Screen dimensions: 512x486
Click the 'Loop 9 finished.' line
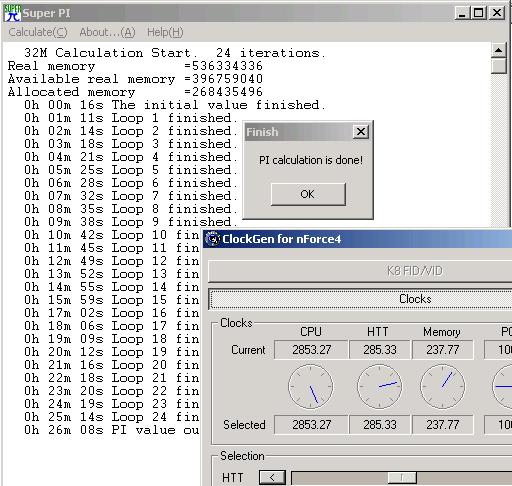tap(131, 222)
